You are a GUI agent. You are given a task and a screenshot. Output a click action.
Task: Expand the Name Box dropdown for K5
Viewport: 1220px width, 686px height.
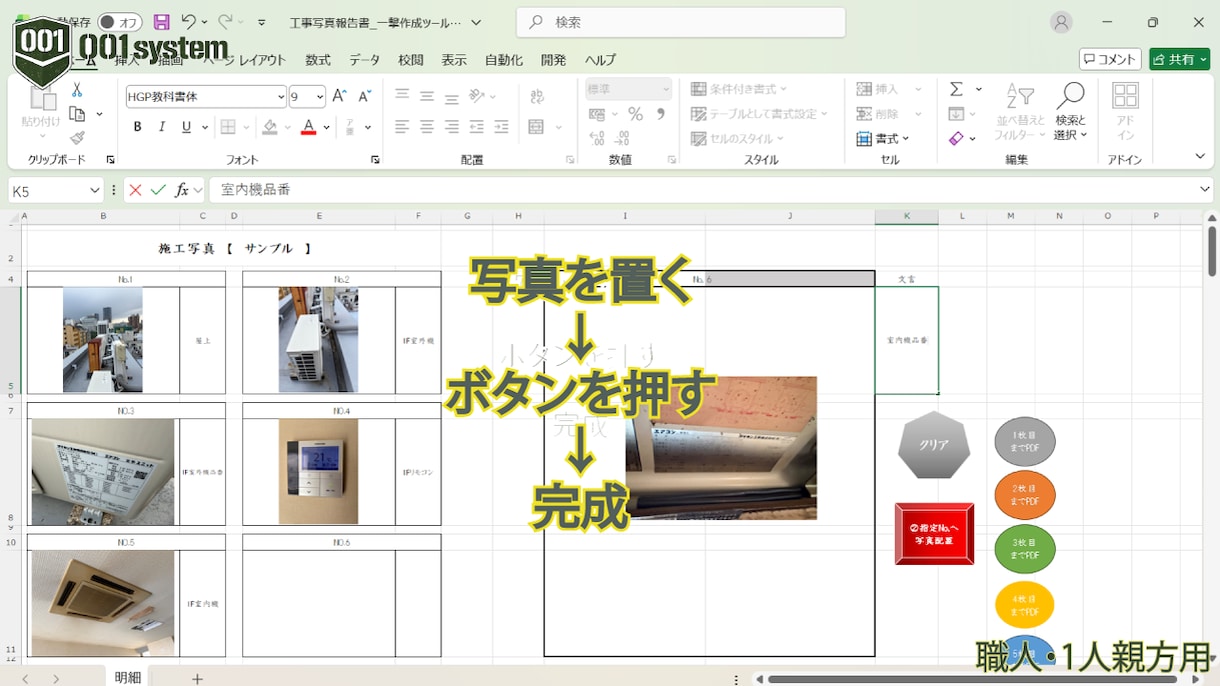coord(94,190)
